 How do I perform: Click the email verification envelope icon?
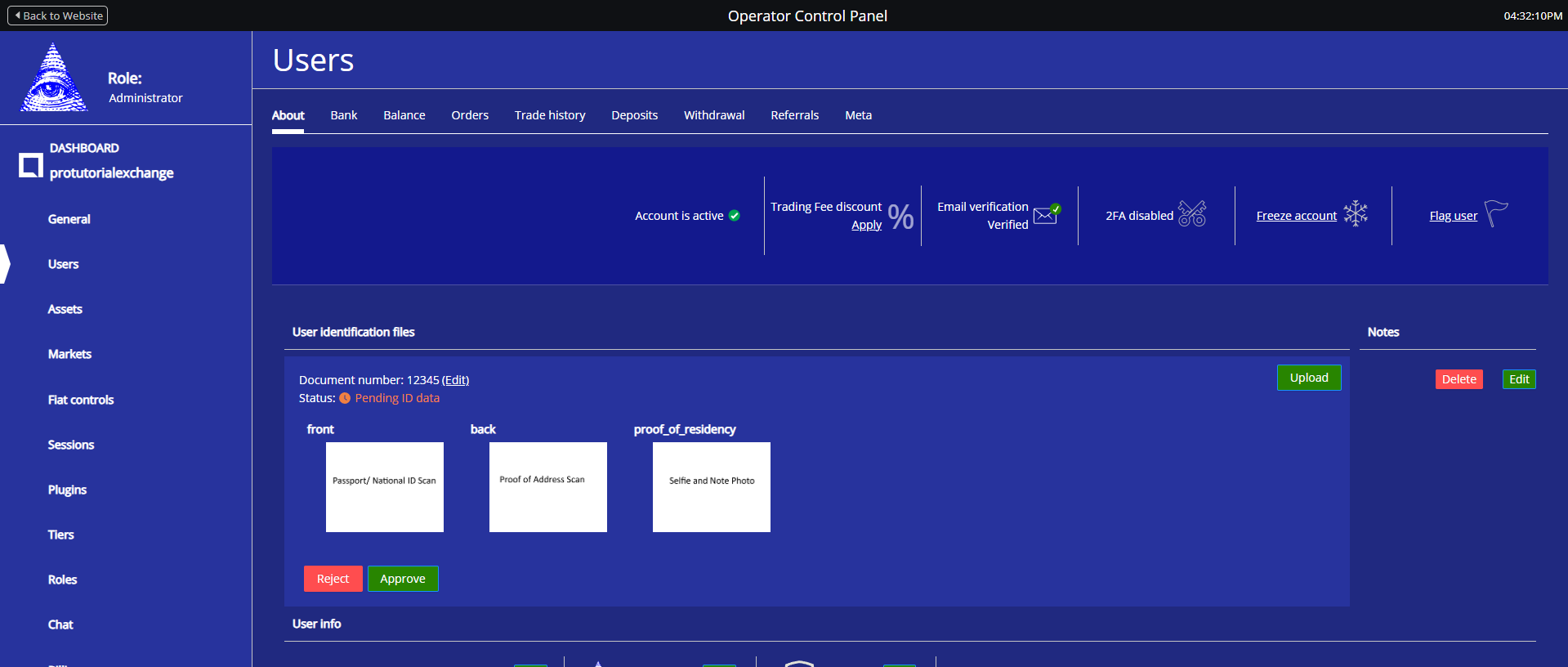pos(1046,215)
